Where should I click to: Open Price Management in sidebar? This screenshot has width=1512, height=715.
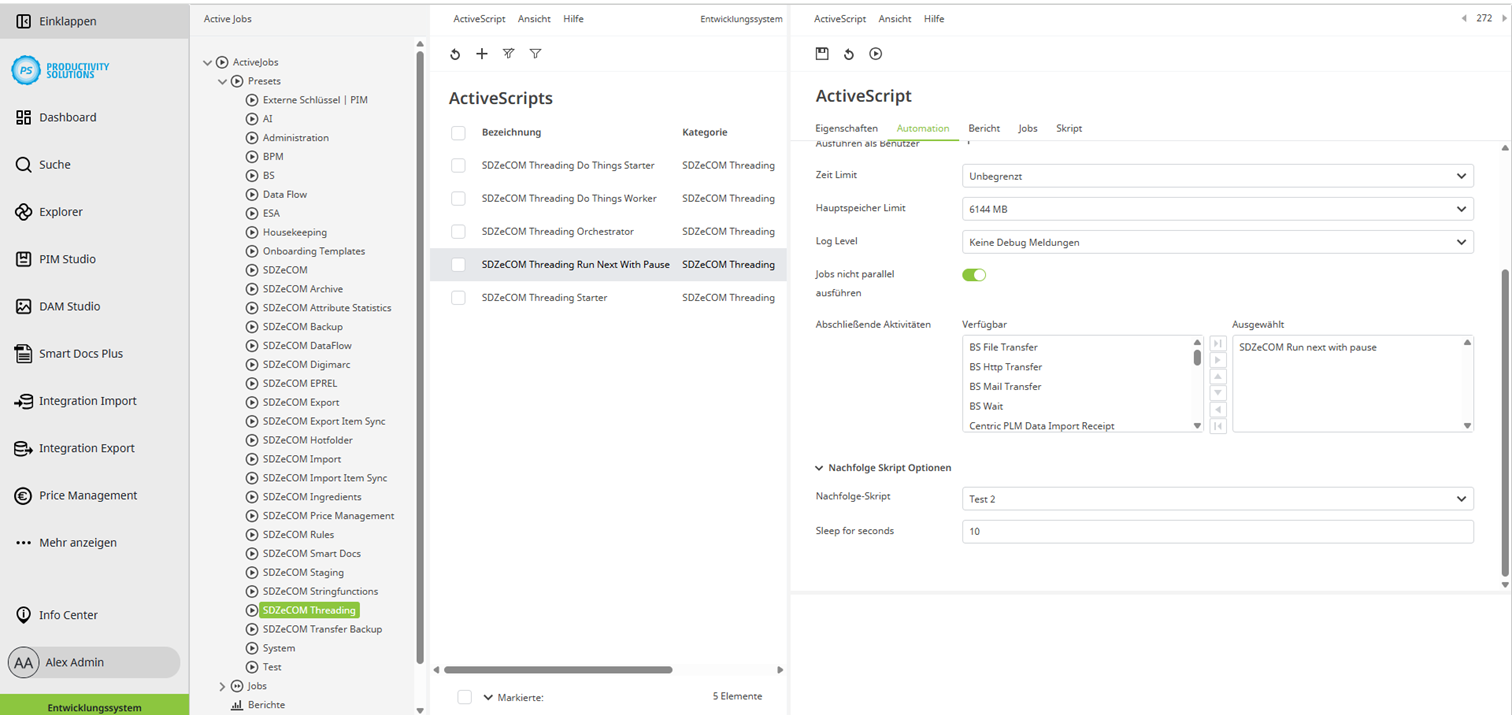click(87, 495)
